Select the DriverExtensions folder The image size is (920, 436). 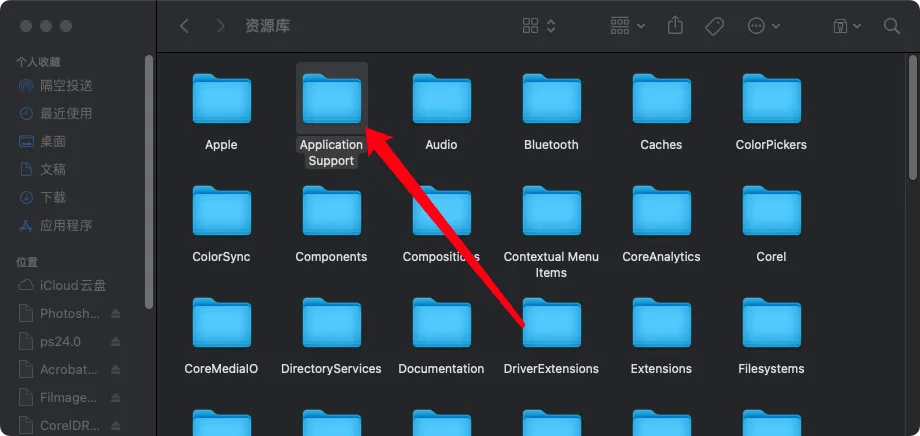point(552,323)
